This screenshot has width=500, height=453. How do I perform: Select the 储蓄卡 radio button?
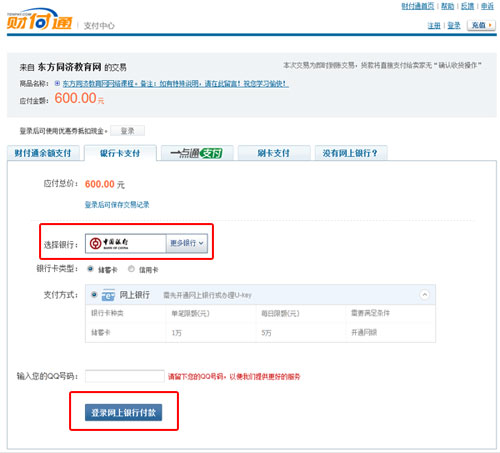pyautogui.click(x=90, y=269)
